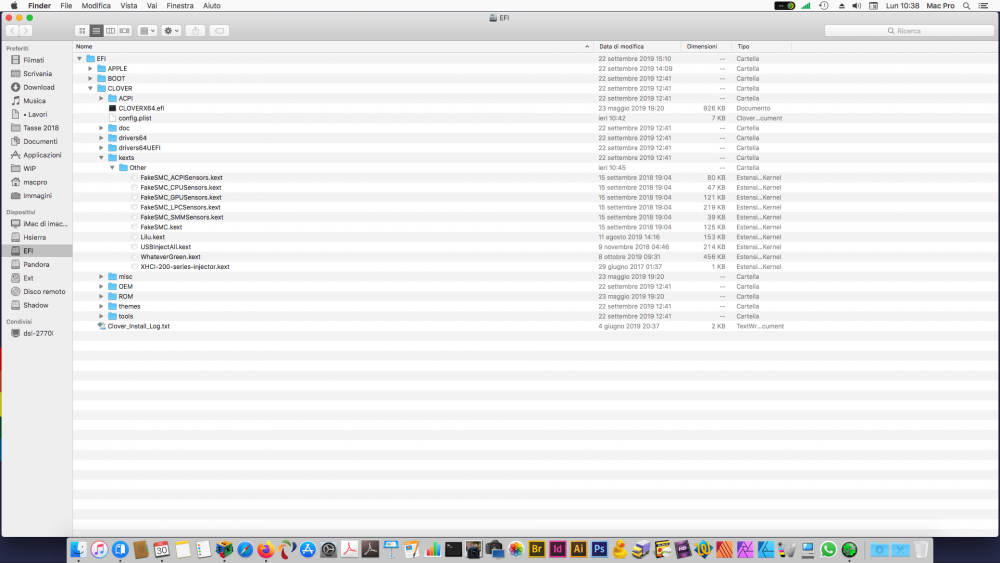
Task: Expand the themes folder
Action: [101, 306]
